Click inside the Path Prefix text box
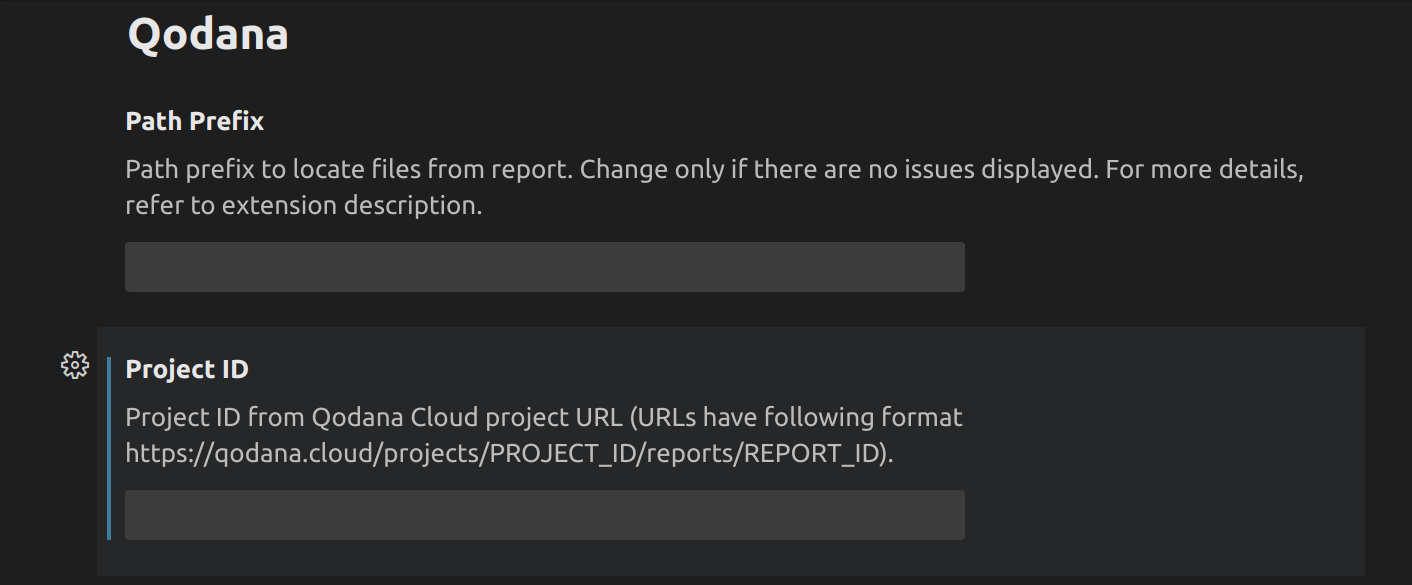The image size is (1412, 585). 544,267
